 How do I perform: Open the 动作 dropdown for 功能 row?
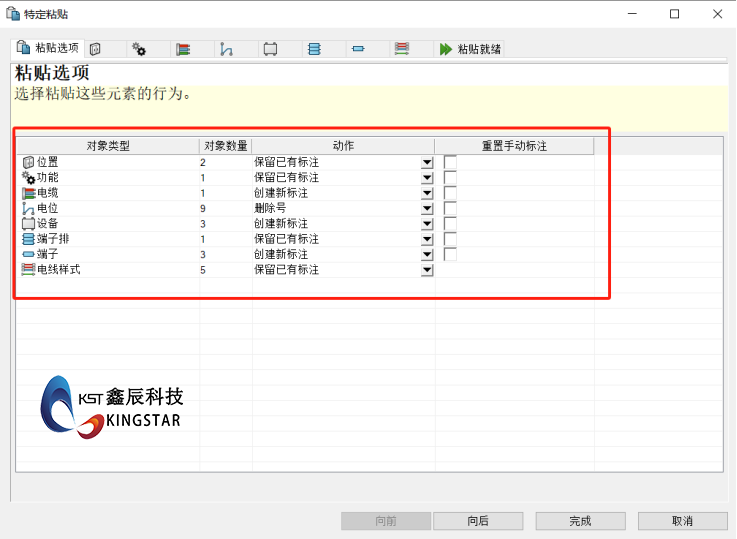pyautogui.click(x=427, y=178)
